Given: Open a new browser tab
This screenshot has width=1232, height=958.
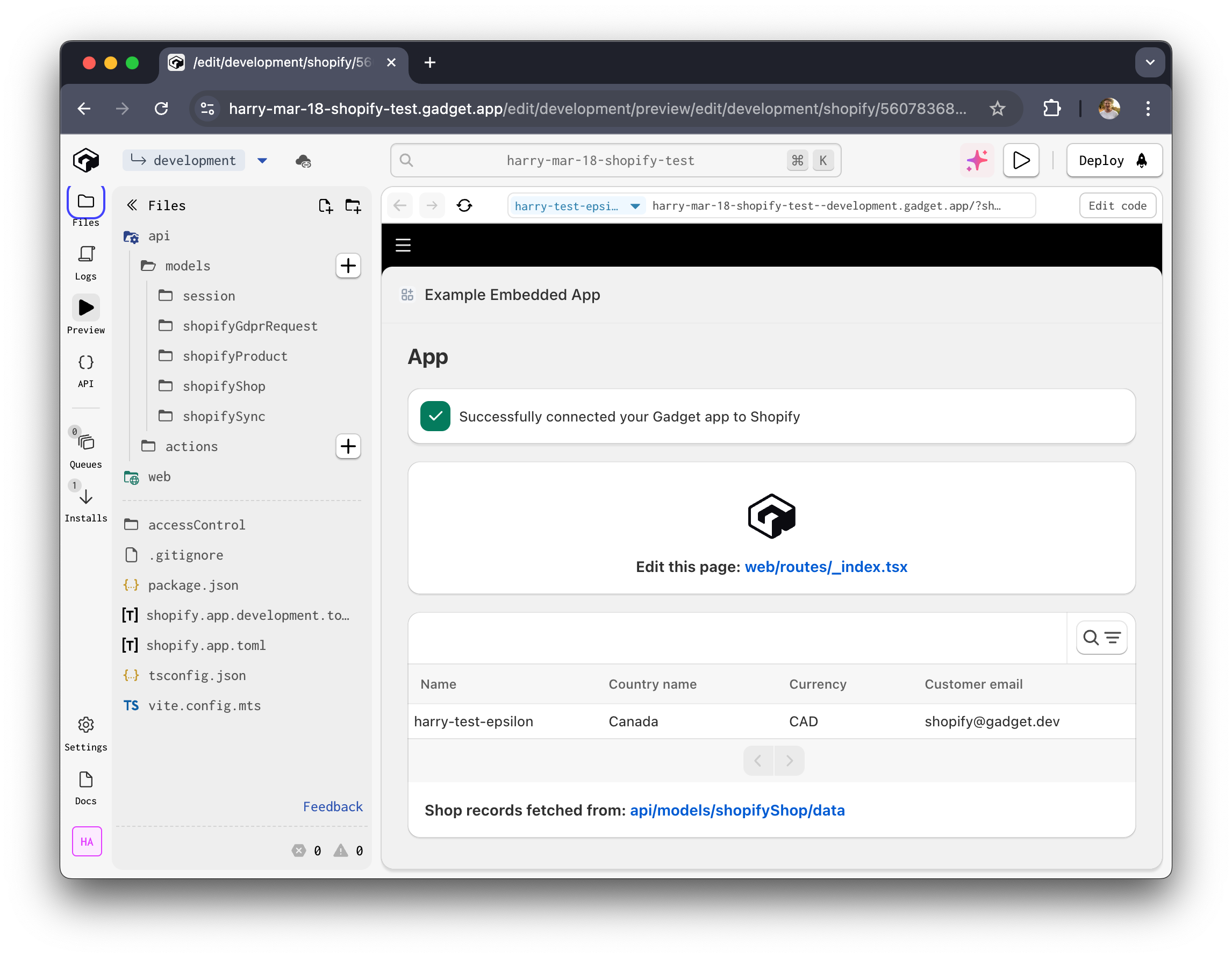Looking at the screenshot, I should pyautogui.click(x=430, y=62).
